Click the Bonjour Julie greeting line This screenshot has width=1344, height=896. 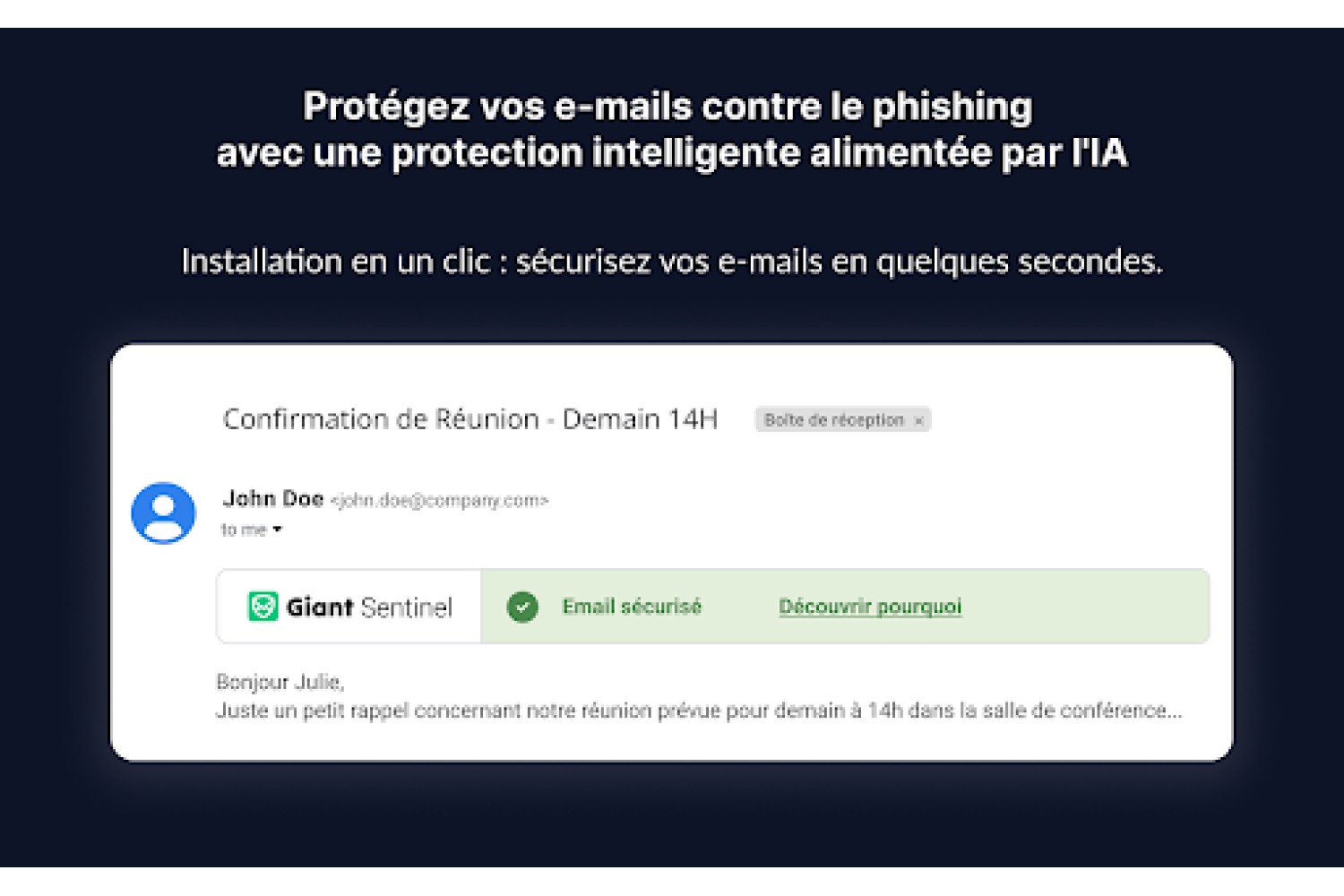pyautogui.click(x=280, y=682)
